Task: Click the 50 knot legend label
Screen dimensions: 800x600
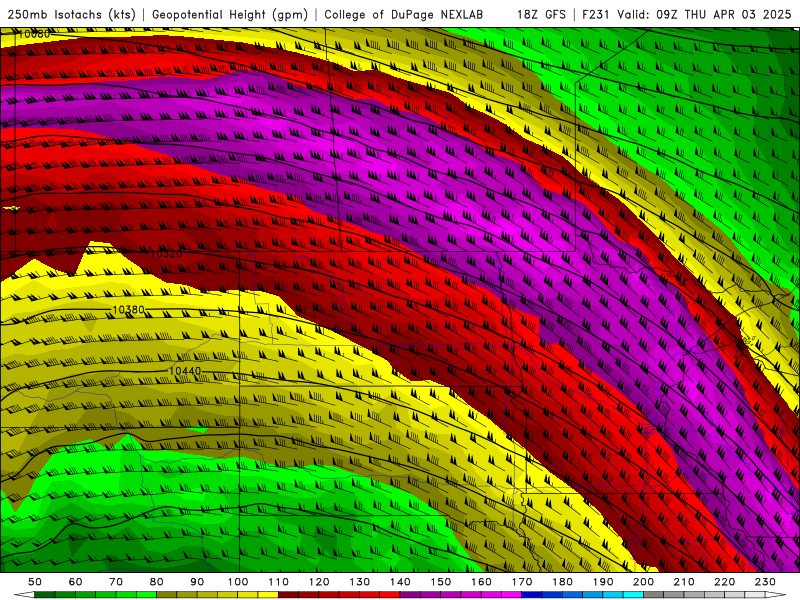Action: 35,582
